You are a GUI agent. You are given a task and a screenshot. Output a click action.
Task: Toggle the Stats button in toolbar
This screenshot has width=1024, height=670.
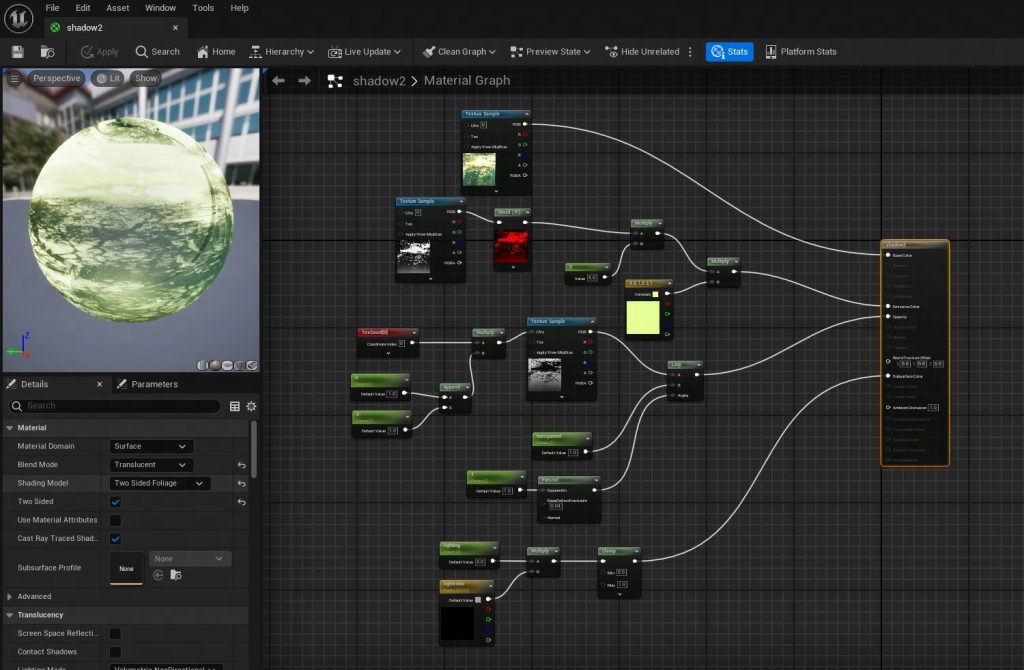click(729, 52)
